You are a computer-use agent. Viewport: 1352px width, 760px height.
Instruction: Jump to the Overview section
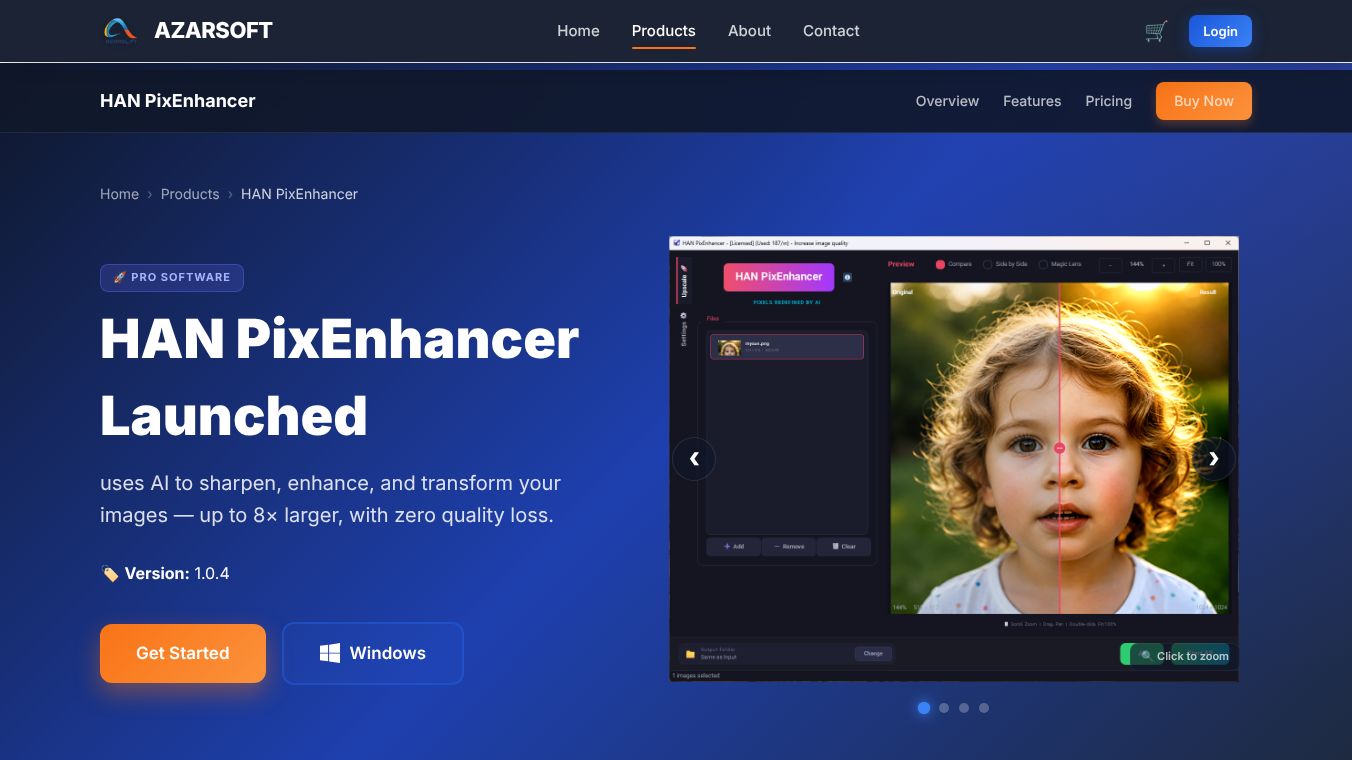click(x=947, y=101)
